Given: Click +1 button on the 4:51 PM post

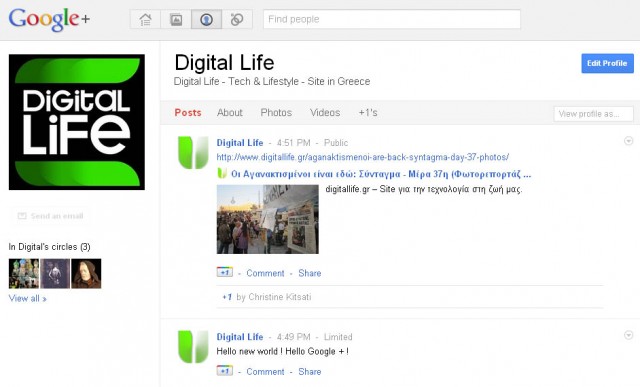Looking at the screenshot, I should (x=224, y=272).
